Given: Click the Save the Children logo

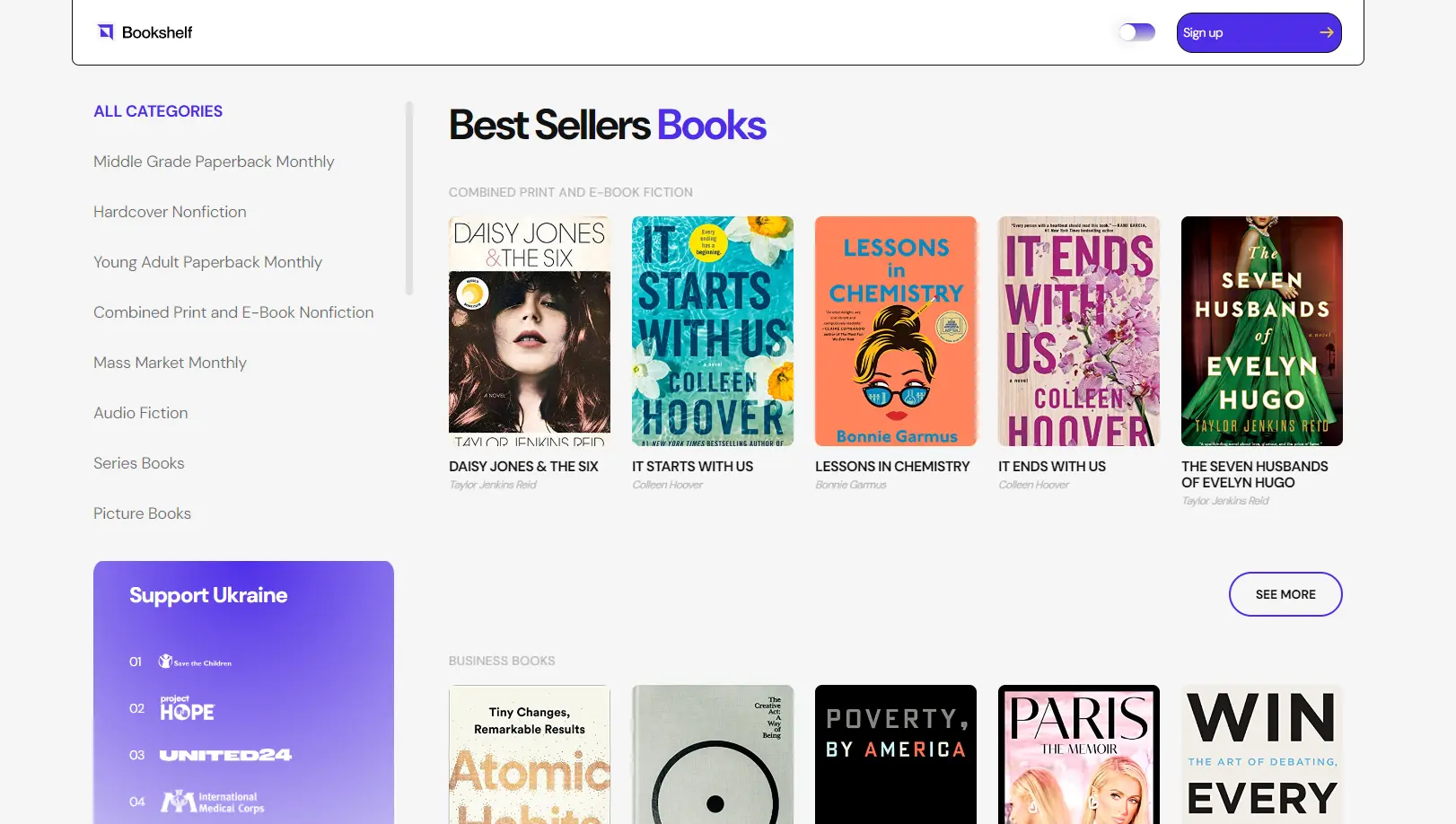Looking at the screenshot, I should (195, 662).
